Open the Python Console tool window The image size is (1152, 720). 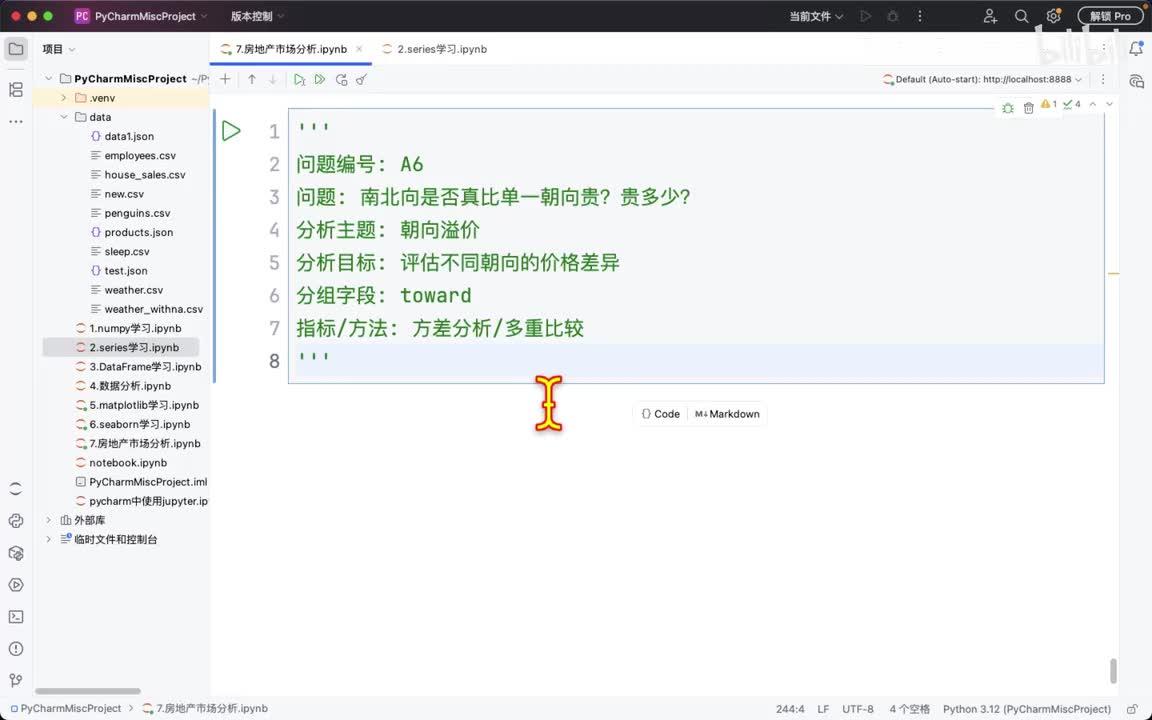pos(16,521)
